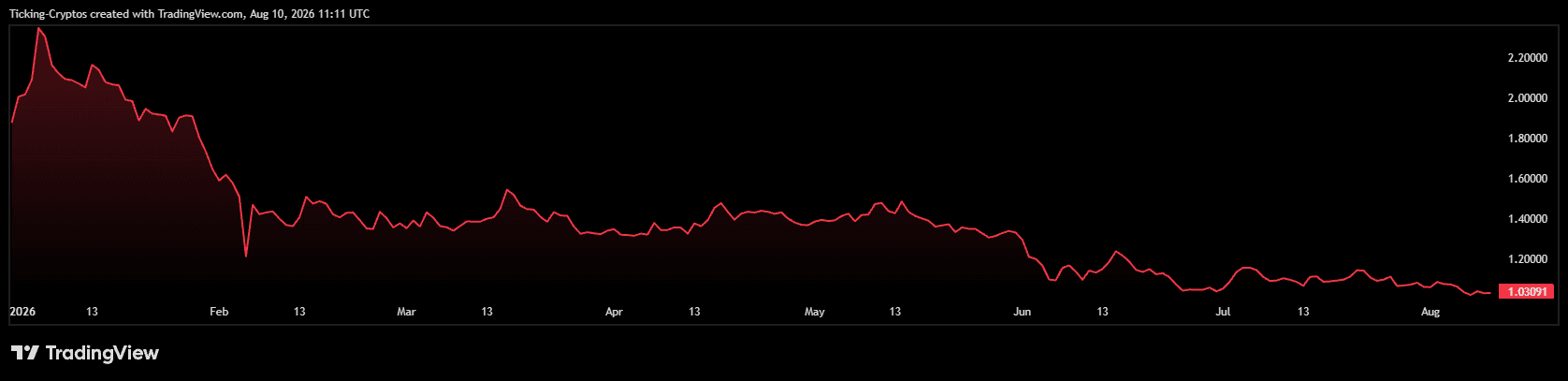Click the 1.40000 price axis label
The width and height of the screenshot is (1568, 381).
tap(1527, 219)
